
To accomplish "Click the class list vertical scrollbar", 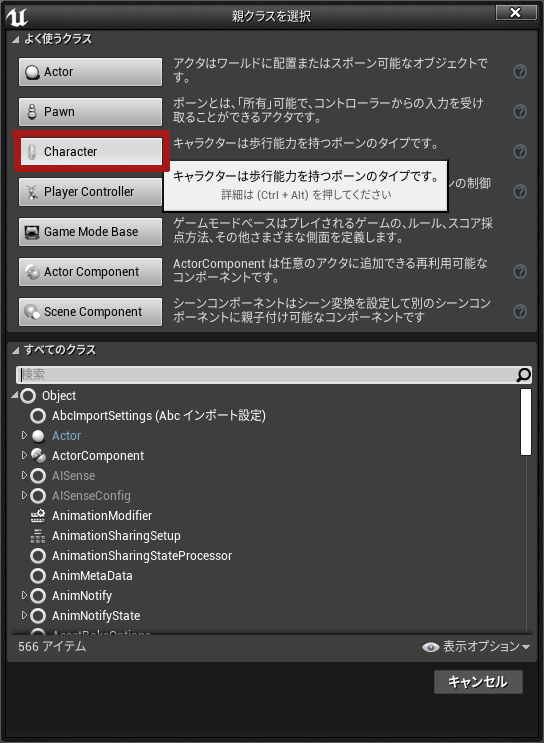I will point(526,422).
